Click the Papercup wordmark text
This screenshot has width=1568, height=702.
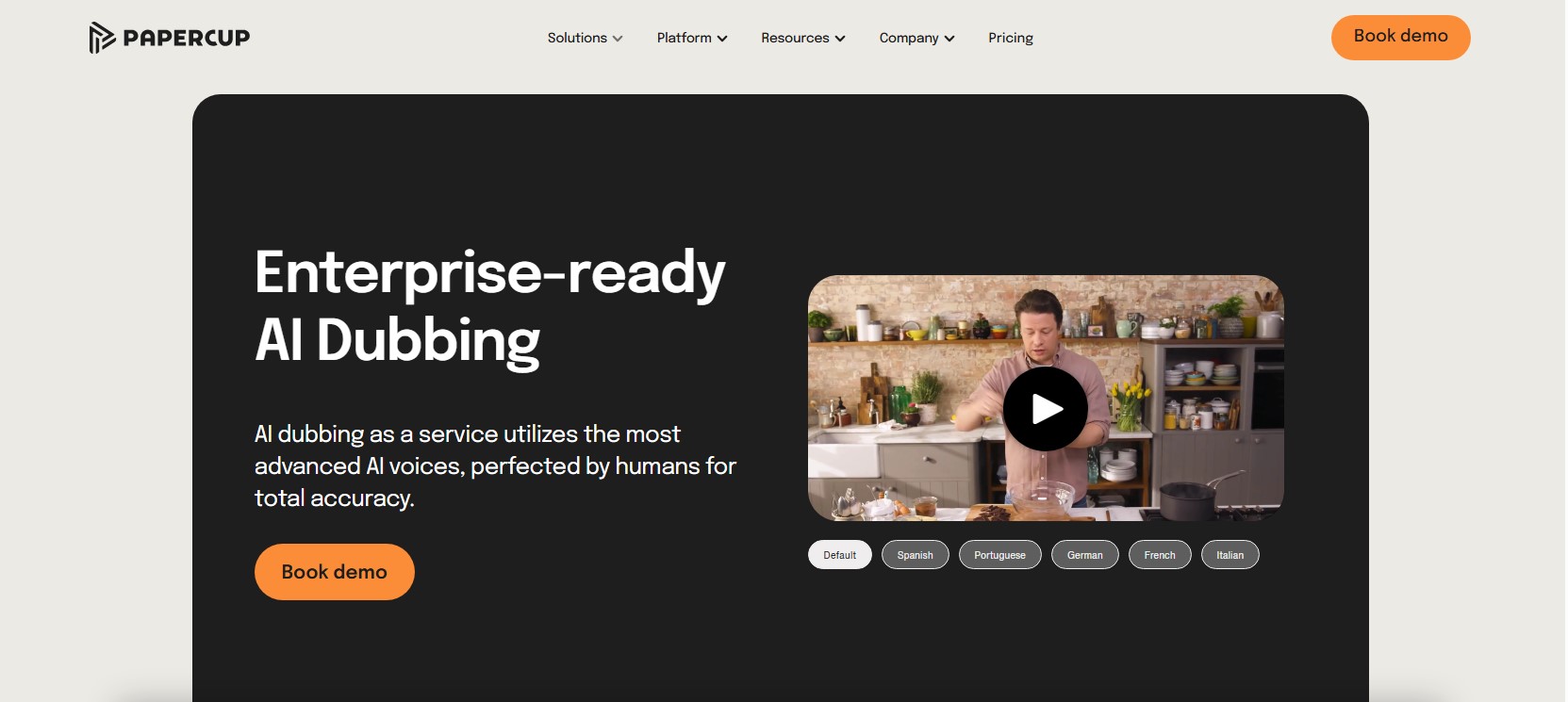point(187,38)
